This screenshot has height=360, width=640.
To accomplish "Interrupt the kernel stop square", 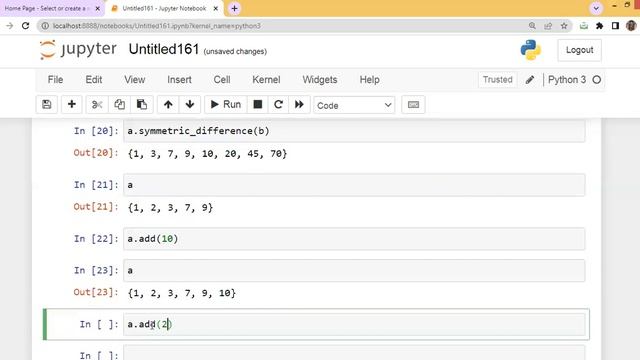I will coord(258,104).
